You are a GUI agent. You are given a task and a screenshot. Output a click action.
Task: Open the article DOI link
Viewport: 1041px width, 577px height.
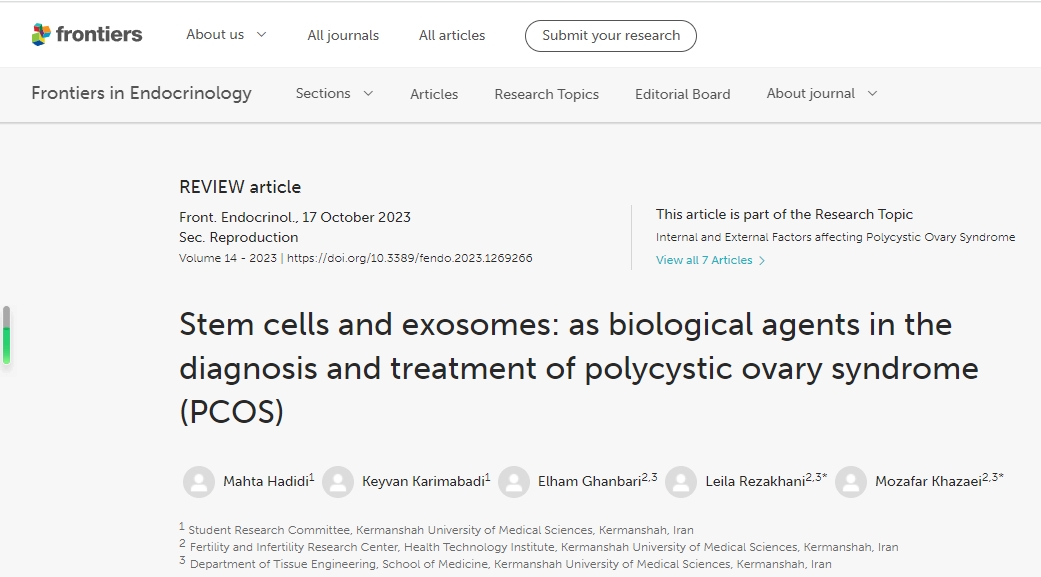pyautogui.click(x=410, y=258)
